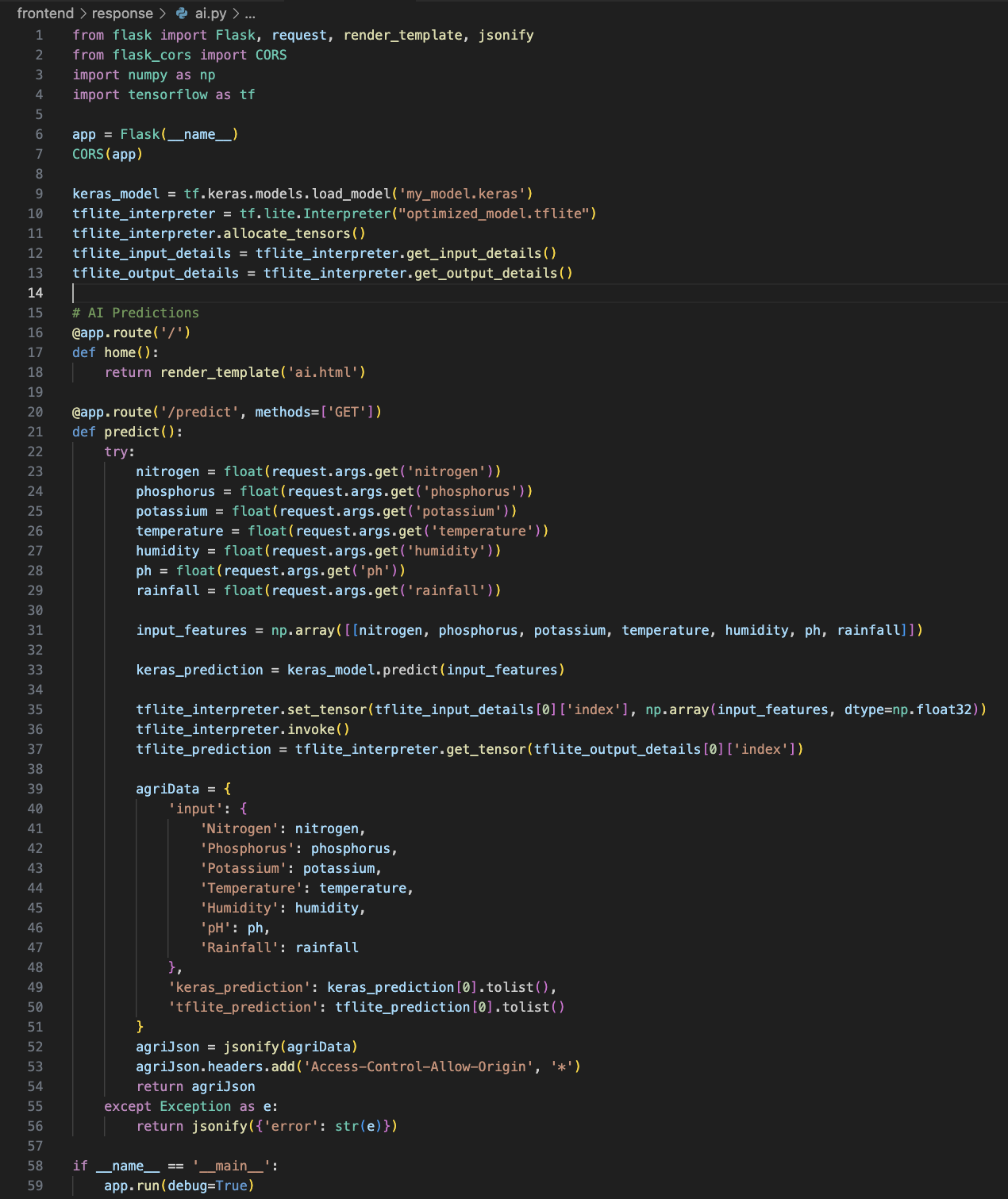Click the '__main__' string on line 58
The image size is (1008, 1199).
coord(231,1166)
